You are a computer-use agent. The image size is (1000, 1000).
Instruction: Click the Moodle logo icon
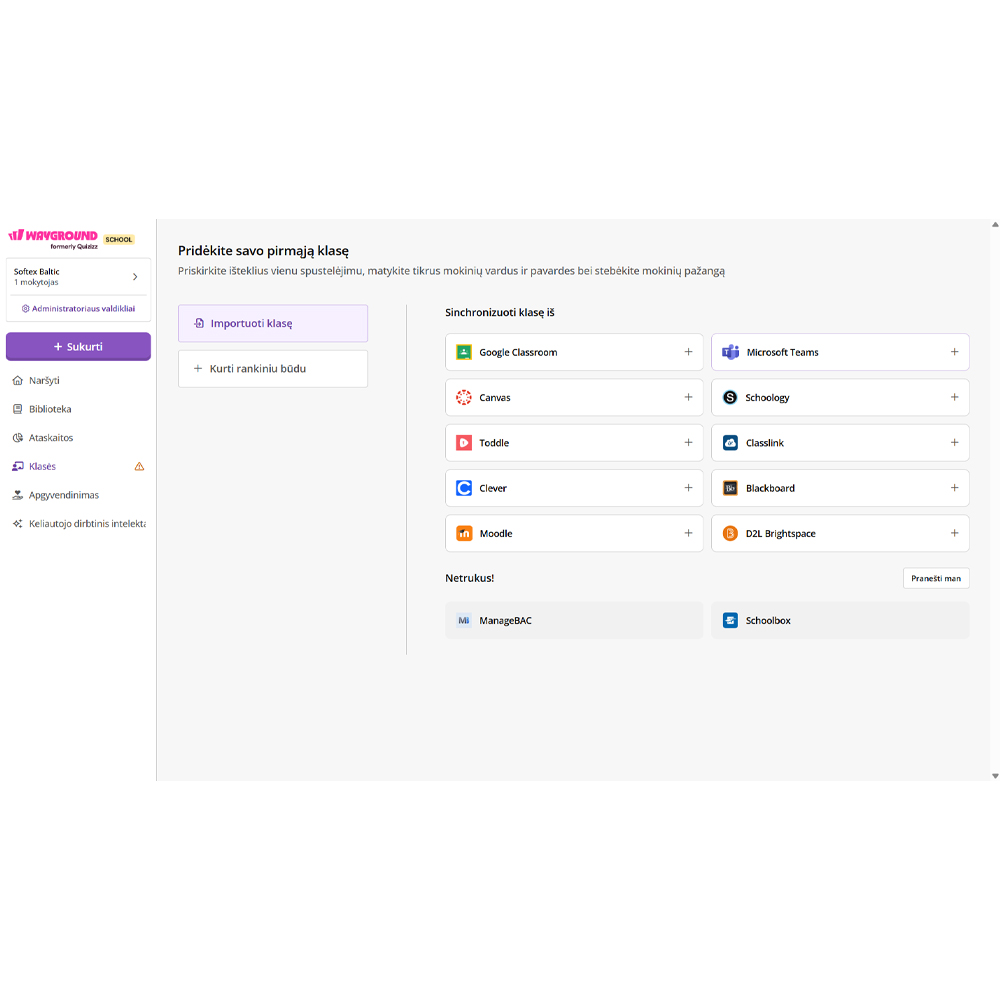[x=464, y=533]
